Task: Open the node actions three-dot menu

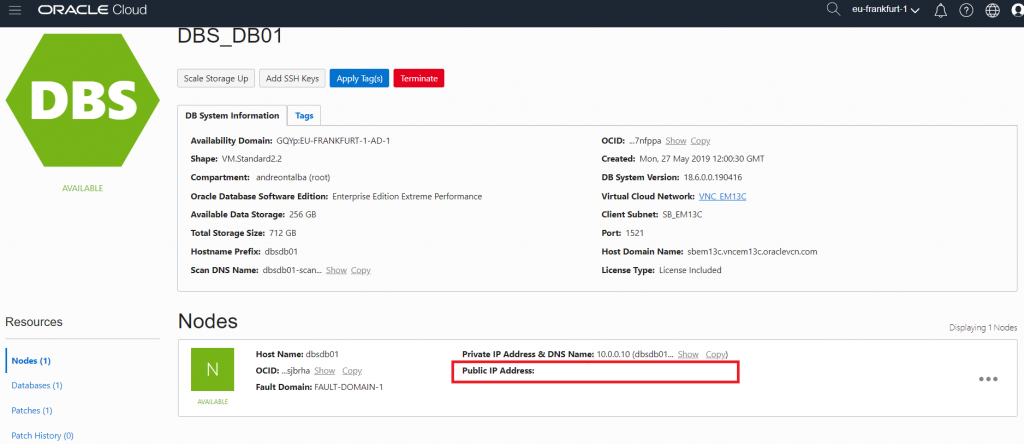Action: click(988, 379)
